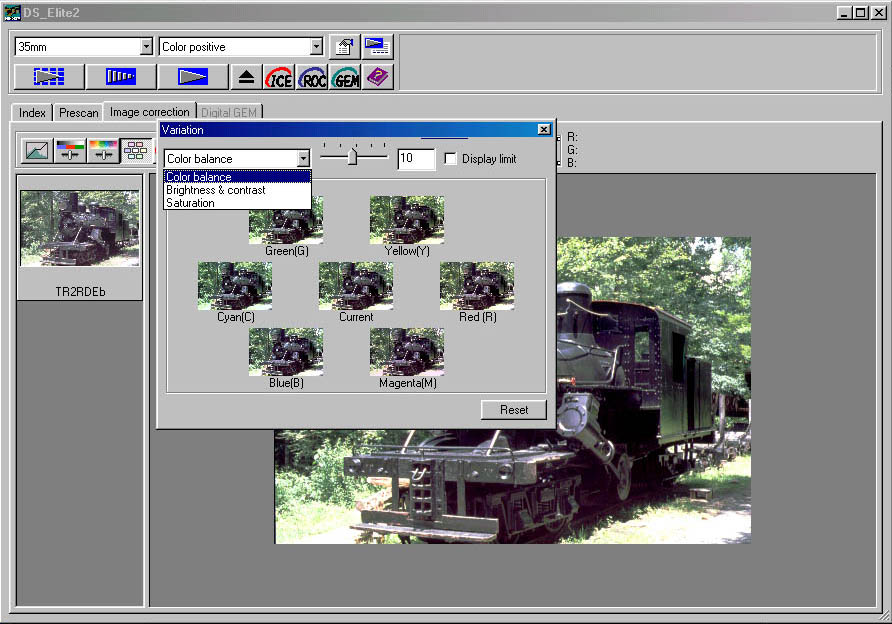The image size is (892, 624).
Task: Switch to the Prescan tab
Action: click(x=78, y=113)
